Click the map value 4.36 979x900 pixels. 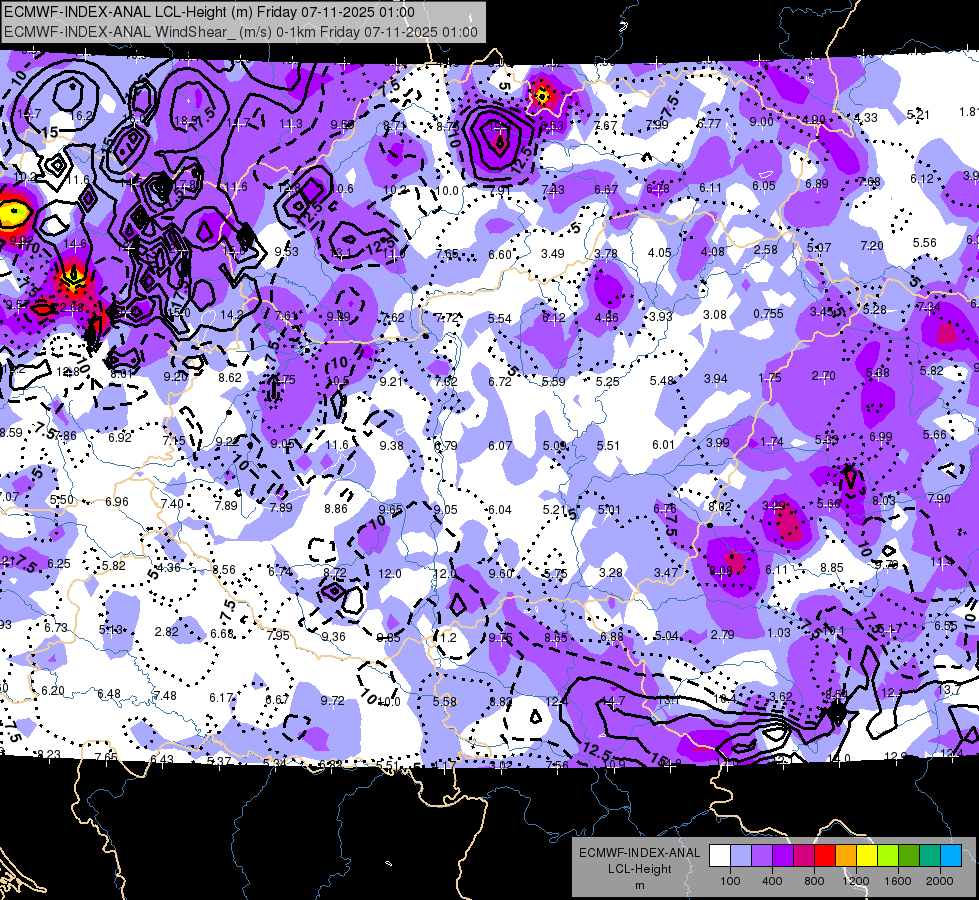(x=169, y=568)
